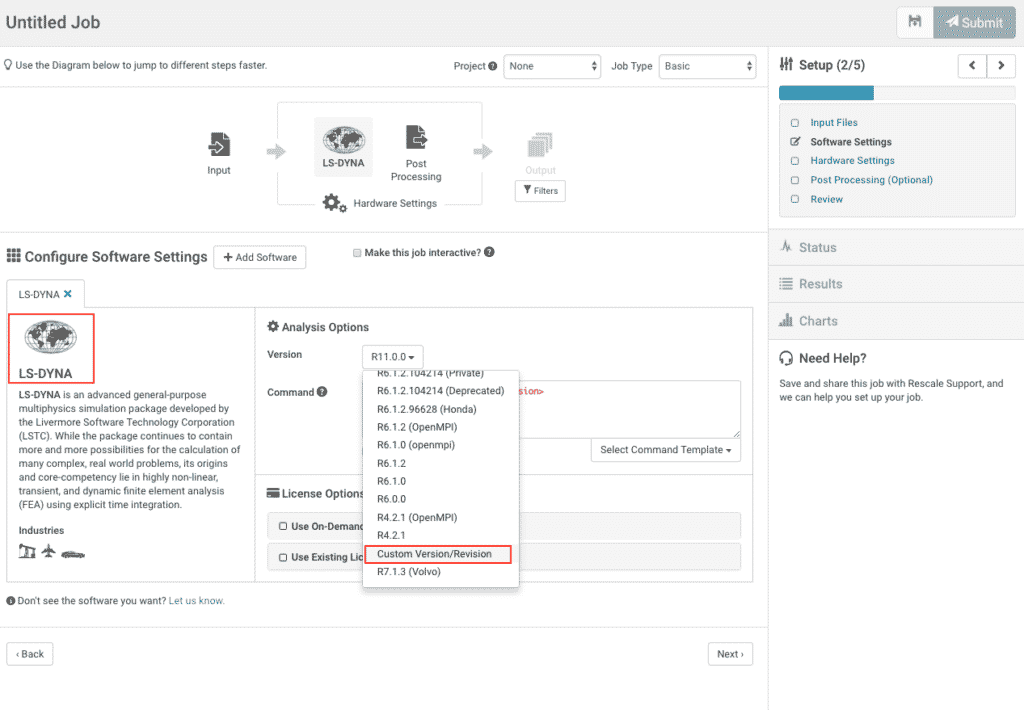Click help icon beside interactive job option

point(489,252)
